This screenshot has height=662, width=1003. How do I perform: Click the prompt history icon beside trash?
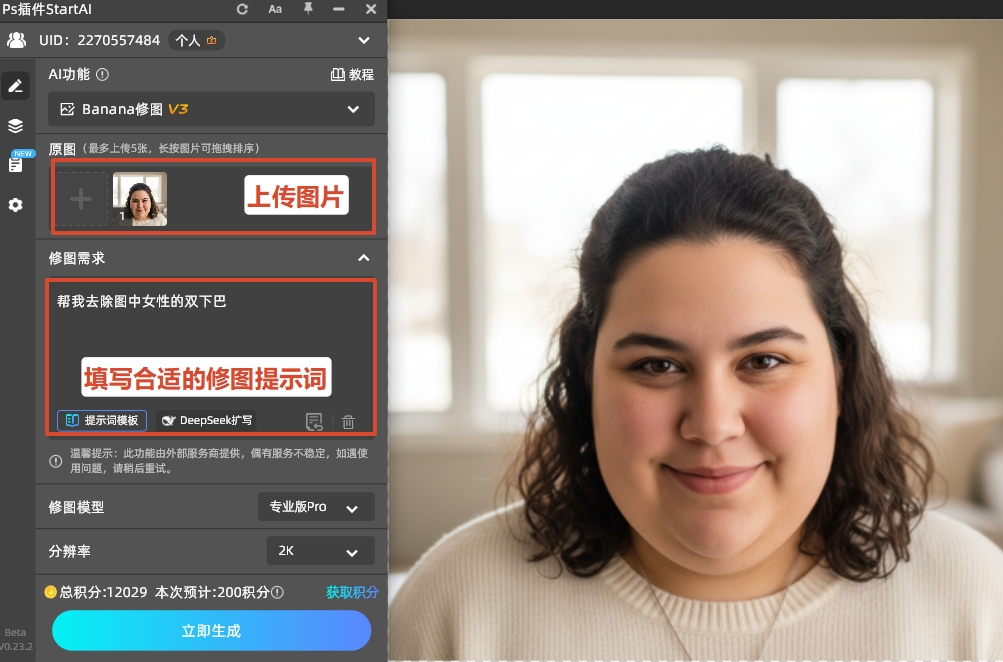(314, 422)
